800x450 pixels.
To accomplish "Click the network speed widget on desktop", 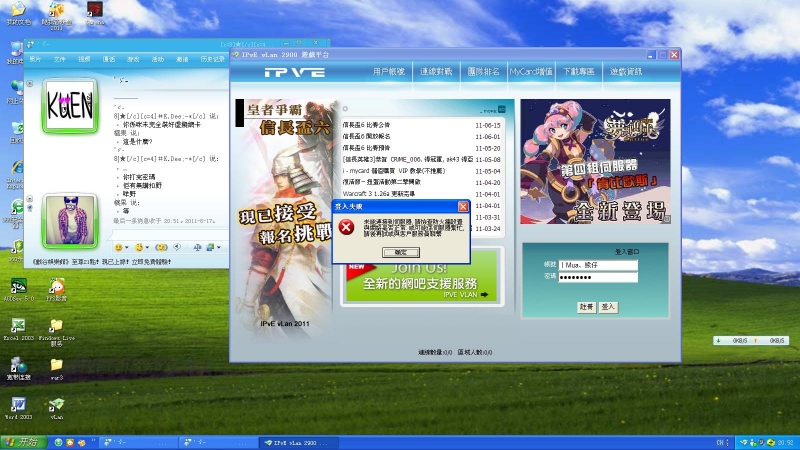I will click(x=751, y=340).
